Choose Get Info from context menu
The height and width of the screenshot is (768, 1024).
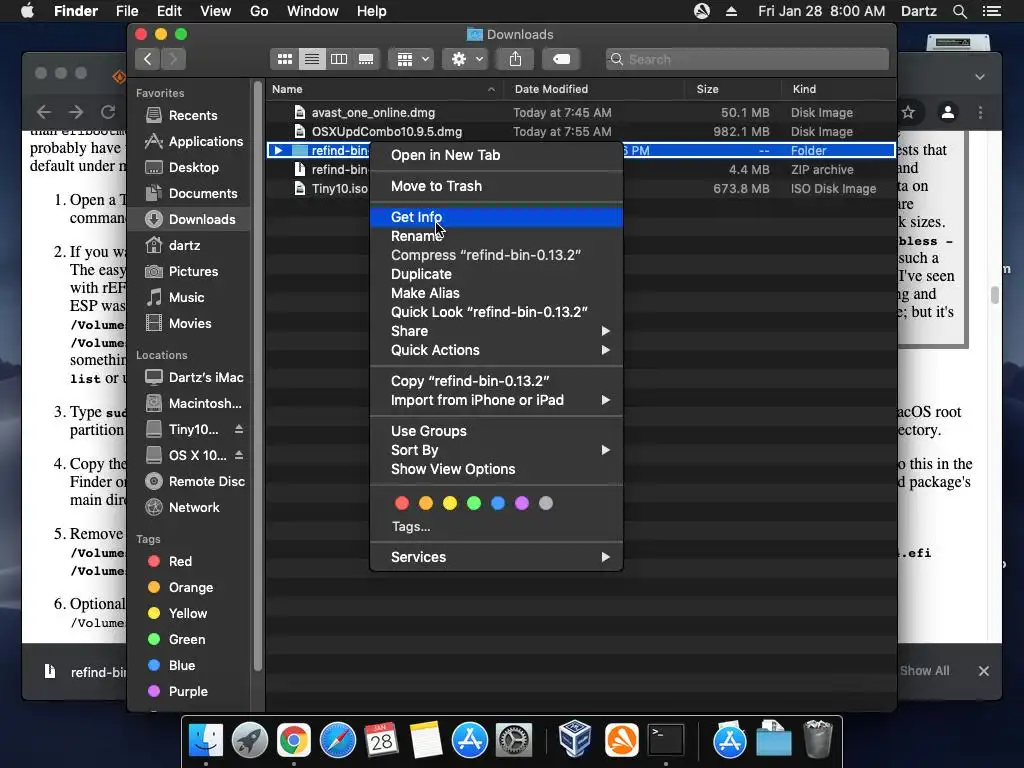(496, 217)
